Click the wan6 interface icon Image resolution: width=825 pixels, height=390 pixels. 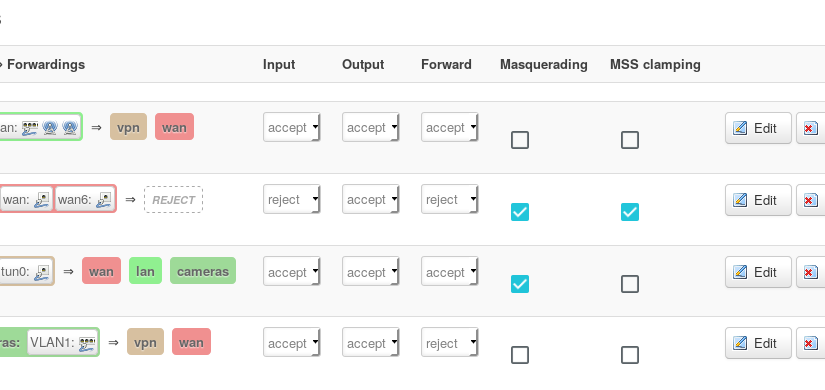[x=105, y=199]
